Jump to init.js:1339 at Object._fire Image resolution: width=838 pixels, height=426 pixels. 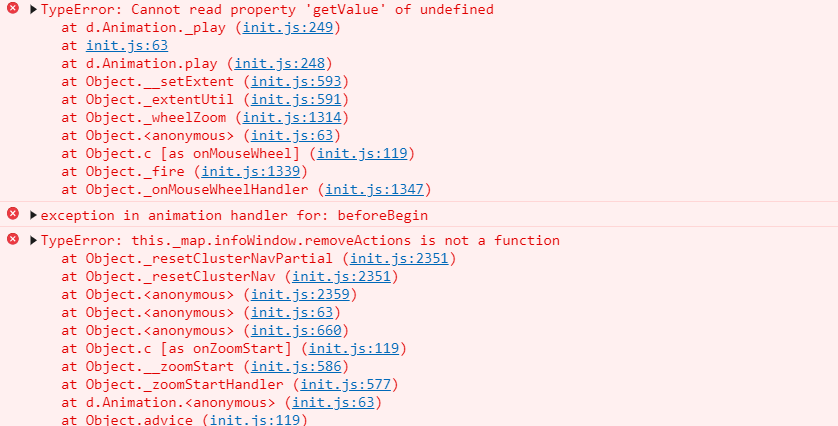(x=251, y=172)
